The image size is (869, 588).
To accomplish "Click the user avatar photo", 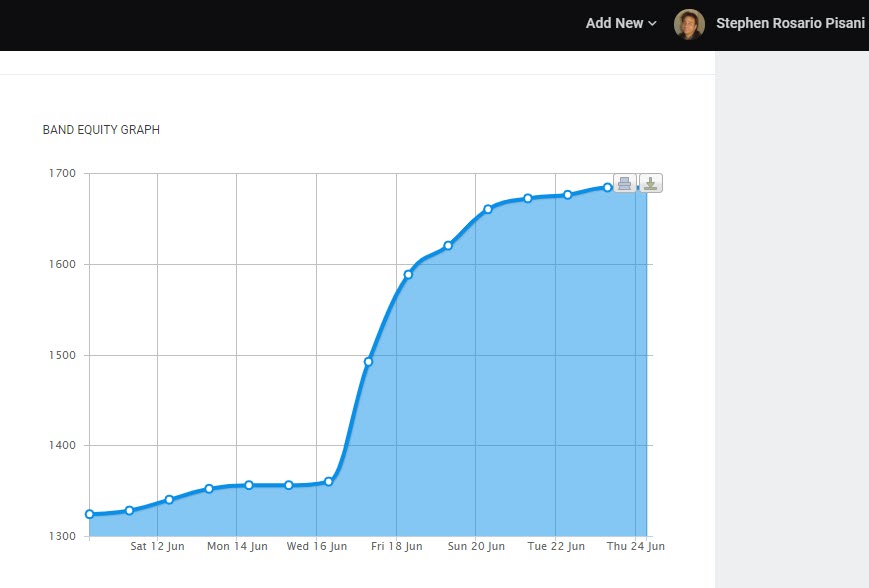I will 689,24.
